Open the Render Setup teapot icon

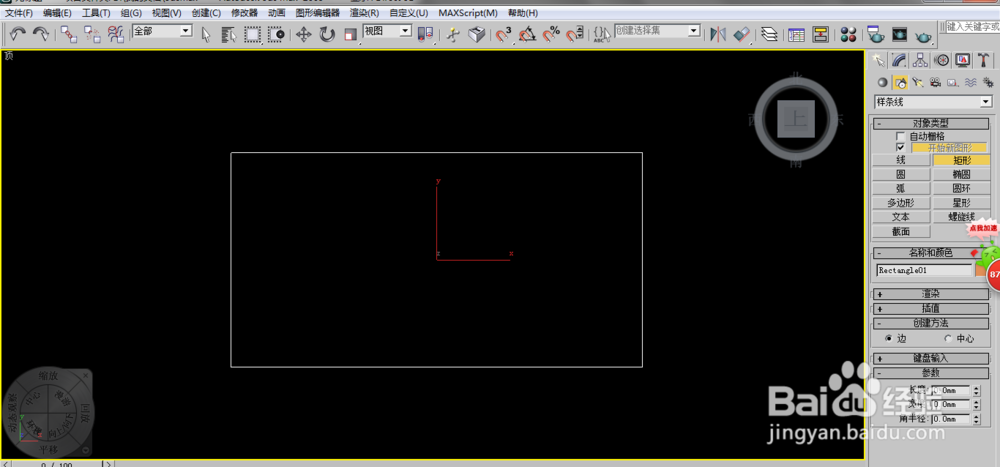pyautogui.click(x=876, y=34)
